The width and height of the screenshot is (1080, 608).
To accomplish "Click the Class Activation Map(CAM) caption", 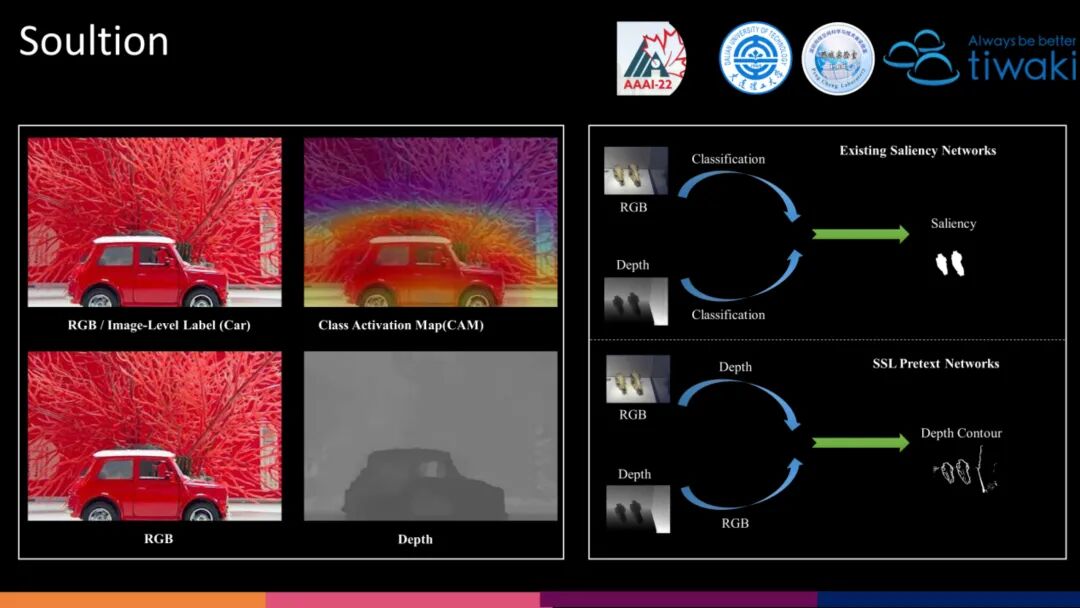I will pos(401,325).
